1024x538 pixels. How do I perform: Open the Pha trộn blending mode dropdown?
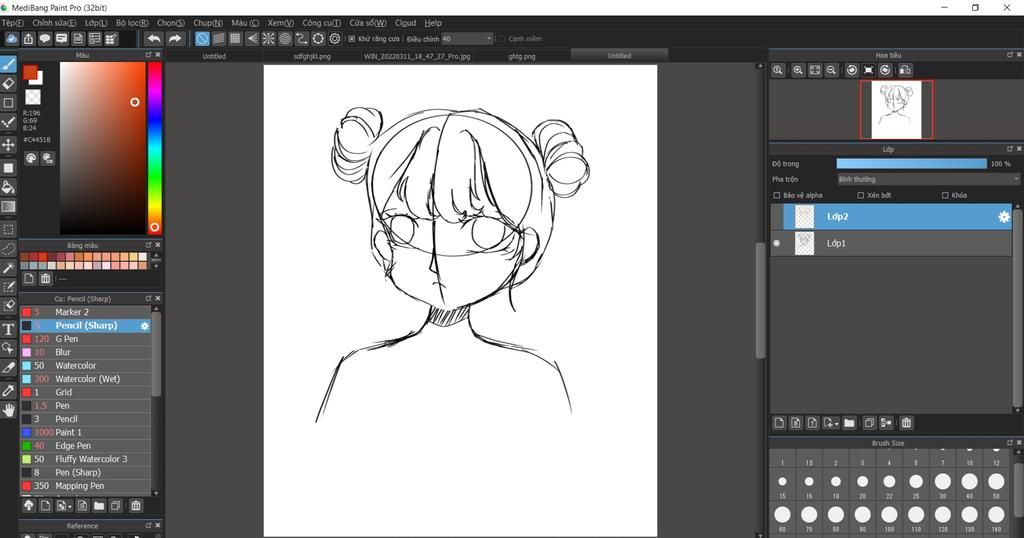click(928, 179)
